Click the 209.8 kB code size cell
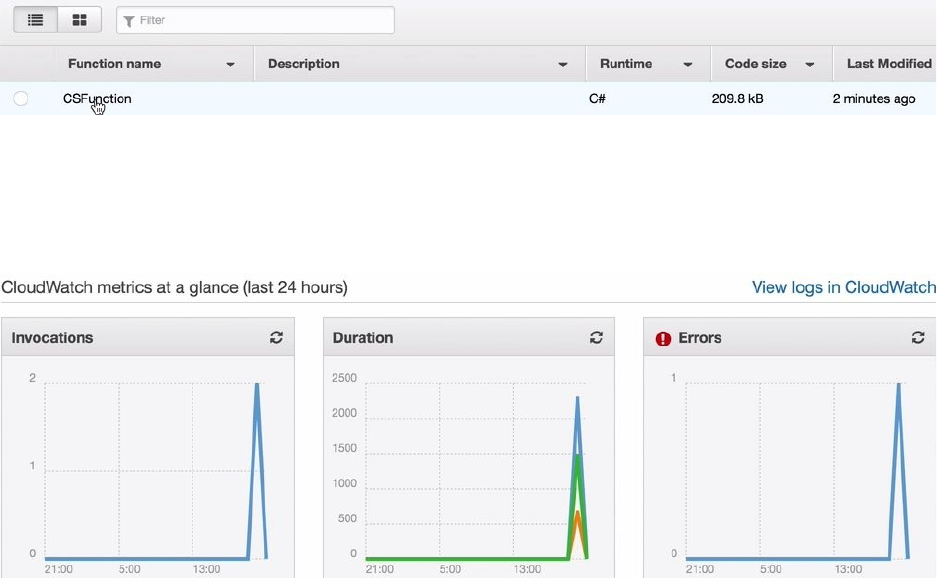The width and height of the screenshot is (937, 578). click(x=737, y=99)
